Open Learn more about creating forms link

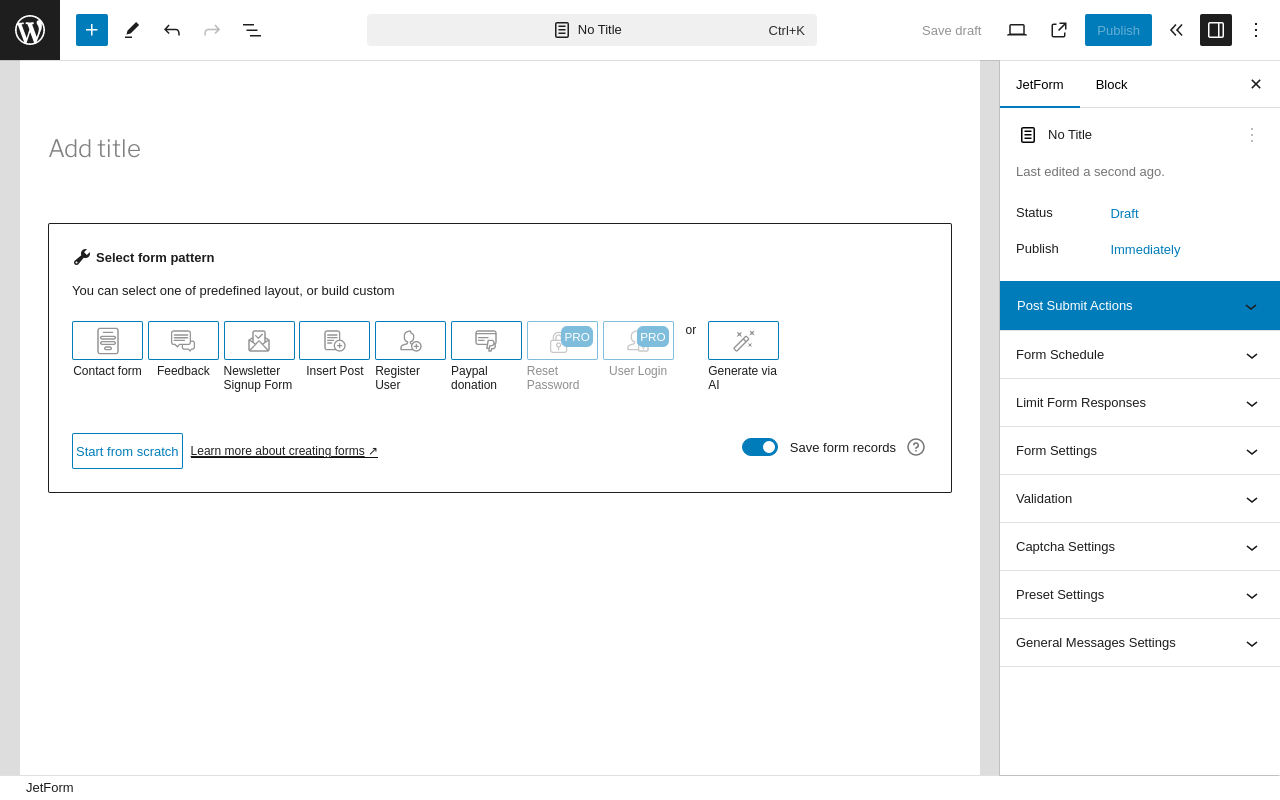pyautogui.click(x=284, y=451)
